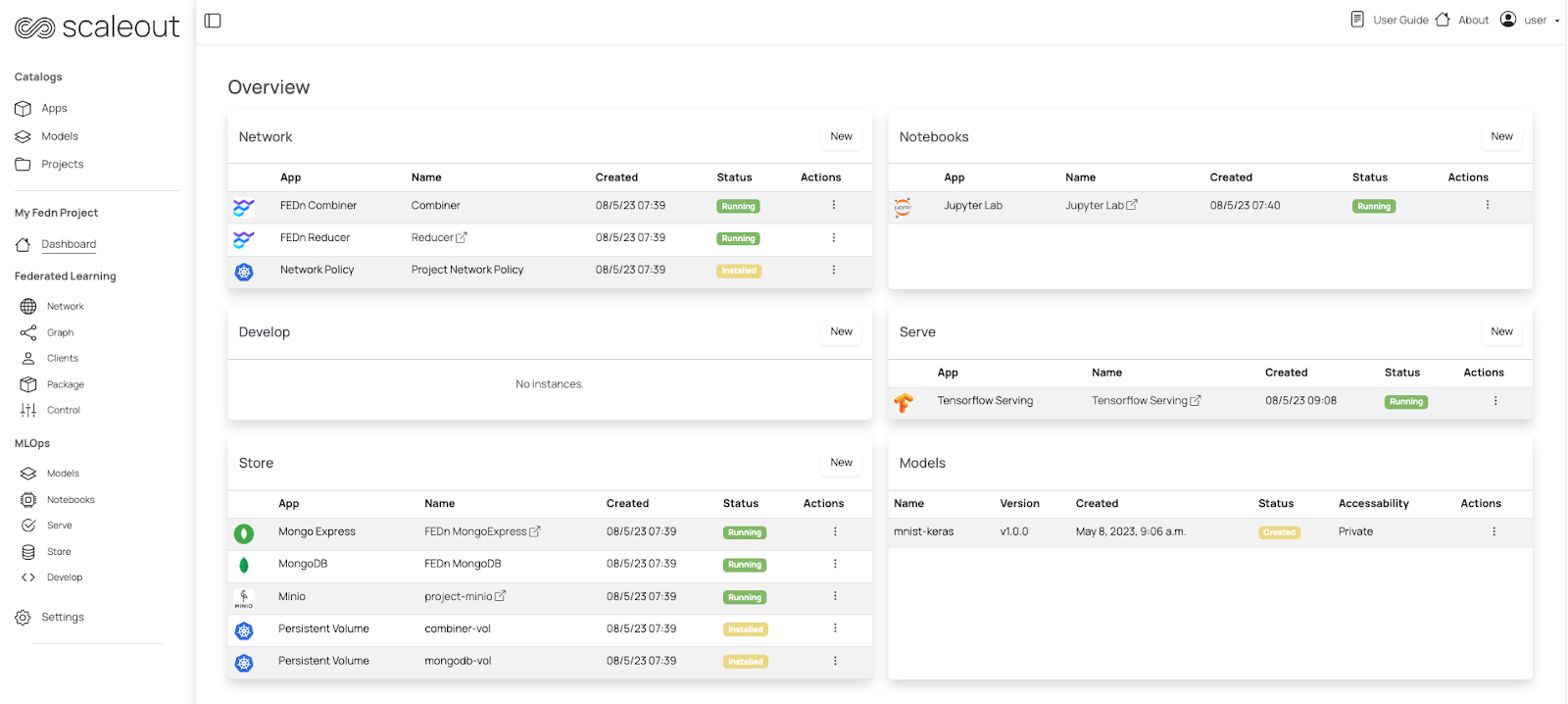
Task: Toggle the sidebar collapse icon
Action: tap(213, 21)
